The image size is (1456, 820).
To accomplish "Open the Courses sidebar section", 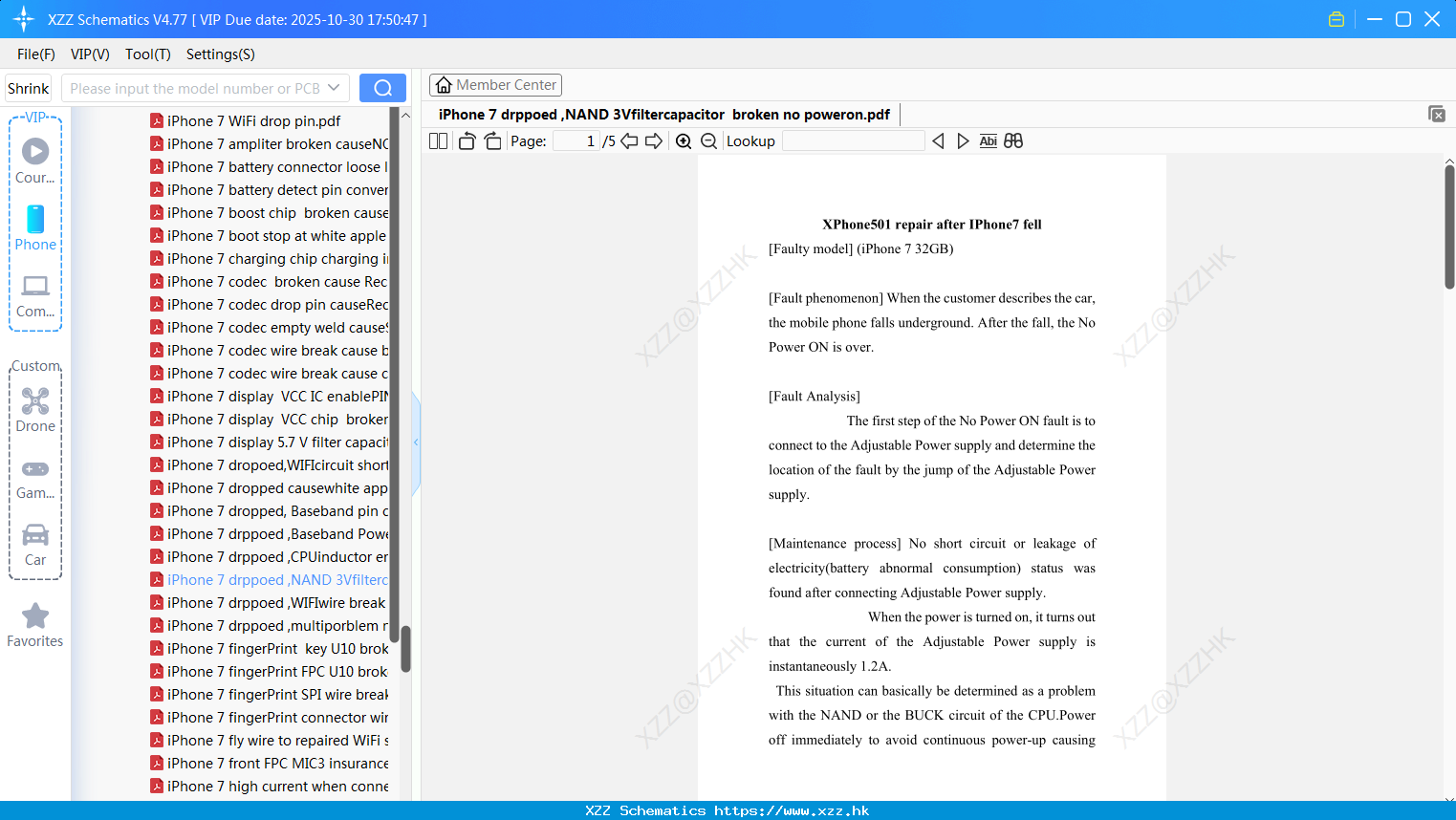I will 35,161.
